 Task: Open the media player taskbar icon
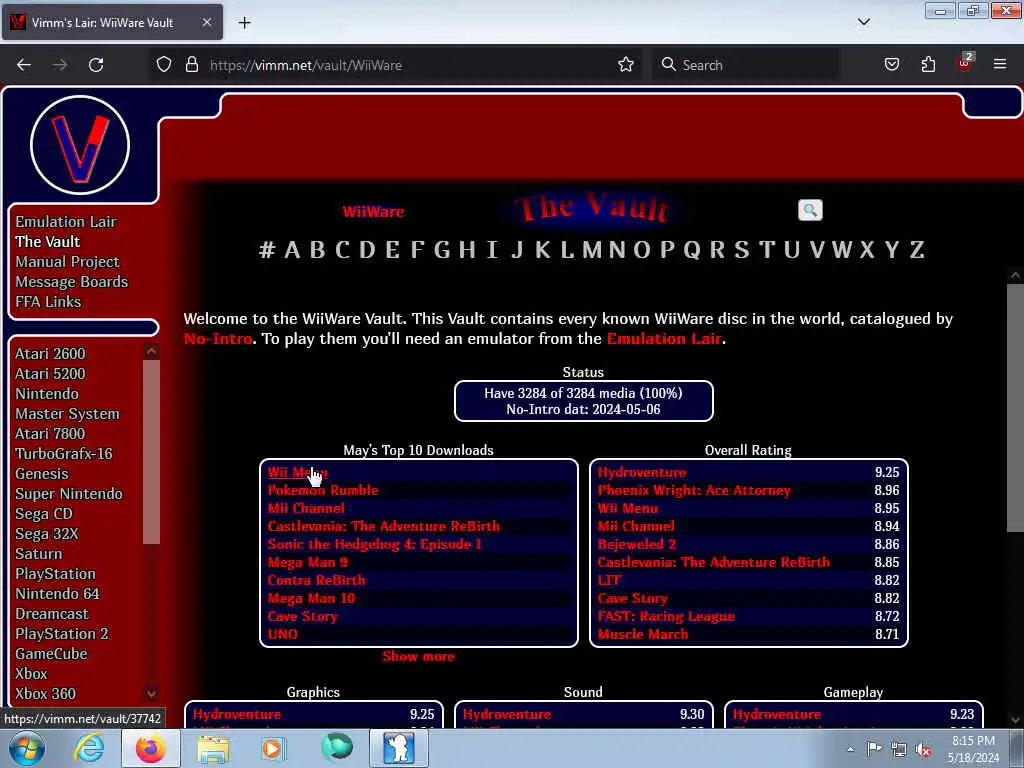[x=274, y=748]
